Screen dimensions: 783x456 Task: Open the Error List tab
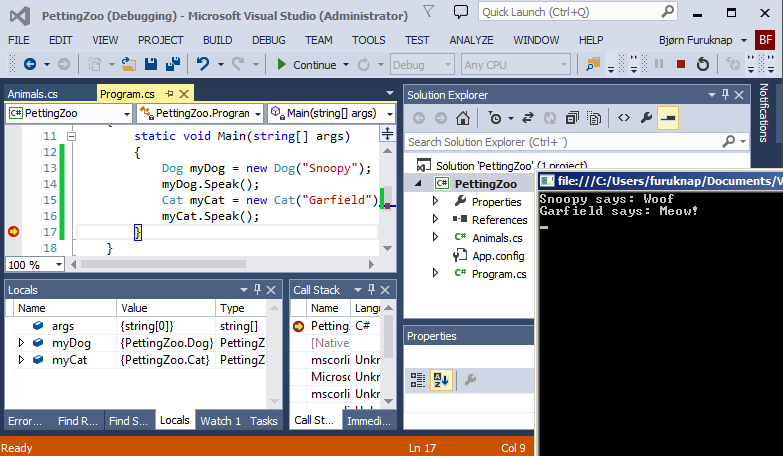25,421
